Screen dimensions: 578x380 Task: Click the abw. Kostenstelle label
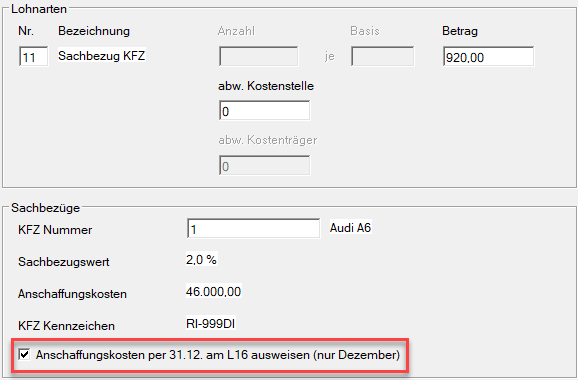266,86
